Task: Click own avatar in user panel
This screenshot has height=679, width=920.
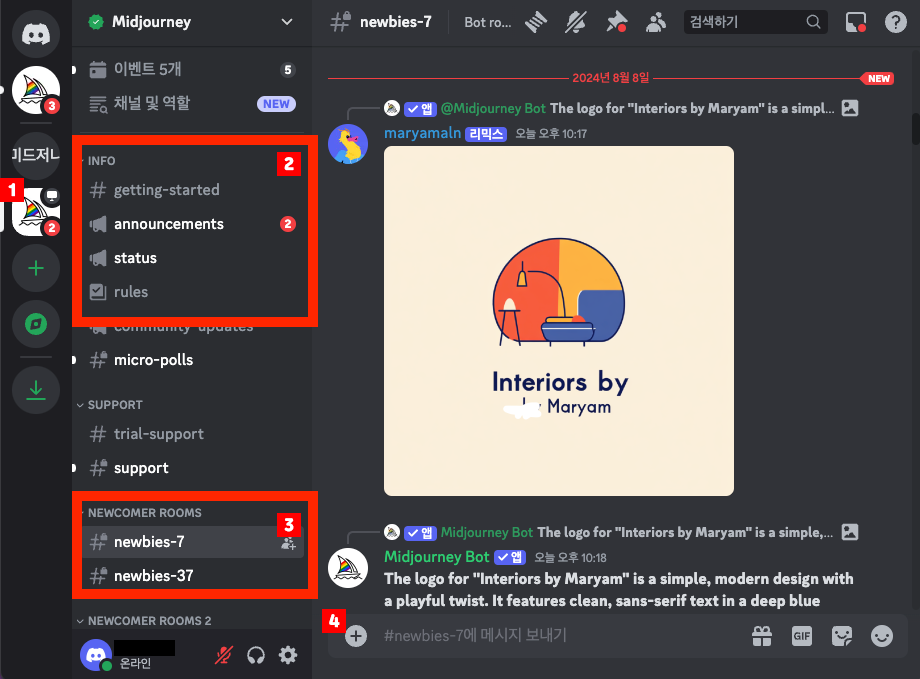Action: (96, 655)
